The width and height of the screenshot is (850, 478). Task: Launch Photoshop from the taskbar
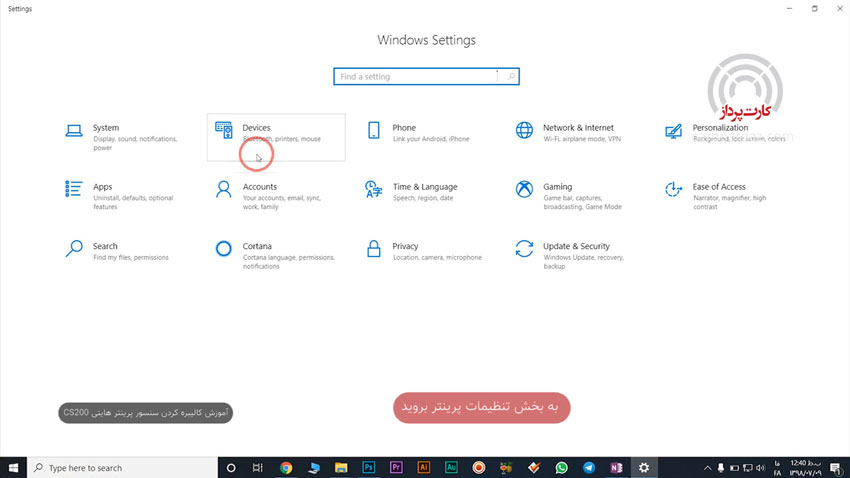click(369, 467)
